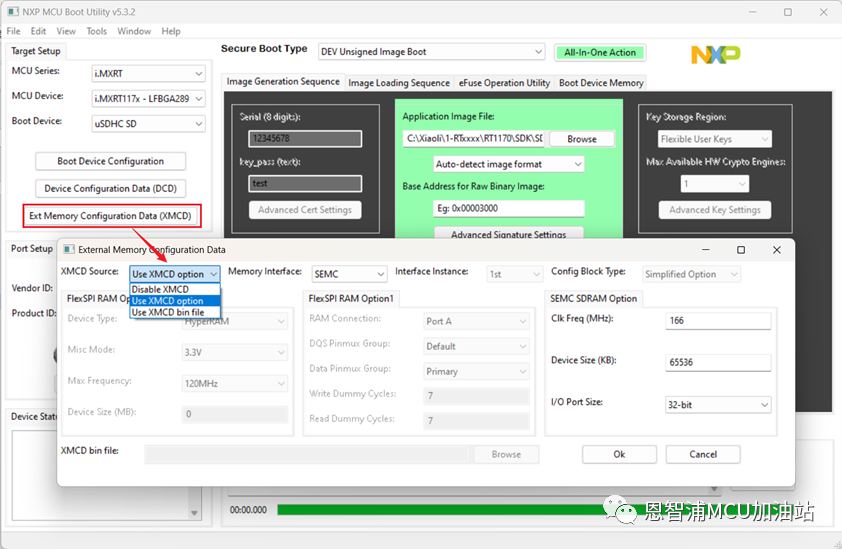This screenshot has height=549, width=842.
Task: Select the Target Setup tab
Action: pyautogui.click(x=35, y=51)
